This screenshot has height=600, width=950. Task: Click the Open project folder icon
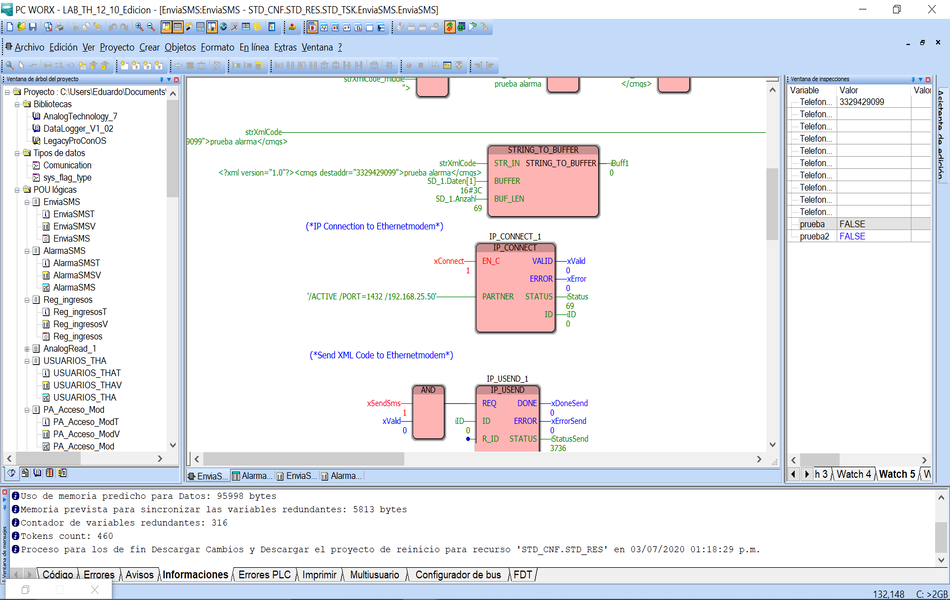[x=23, y=27]
